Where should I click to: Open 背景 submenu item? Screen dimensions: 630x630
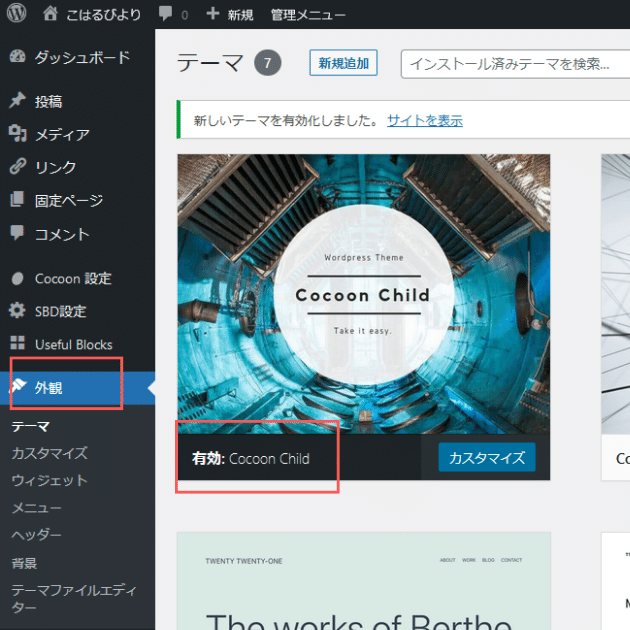[24, 563]
